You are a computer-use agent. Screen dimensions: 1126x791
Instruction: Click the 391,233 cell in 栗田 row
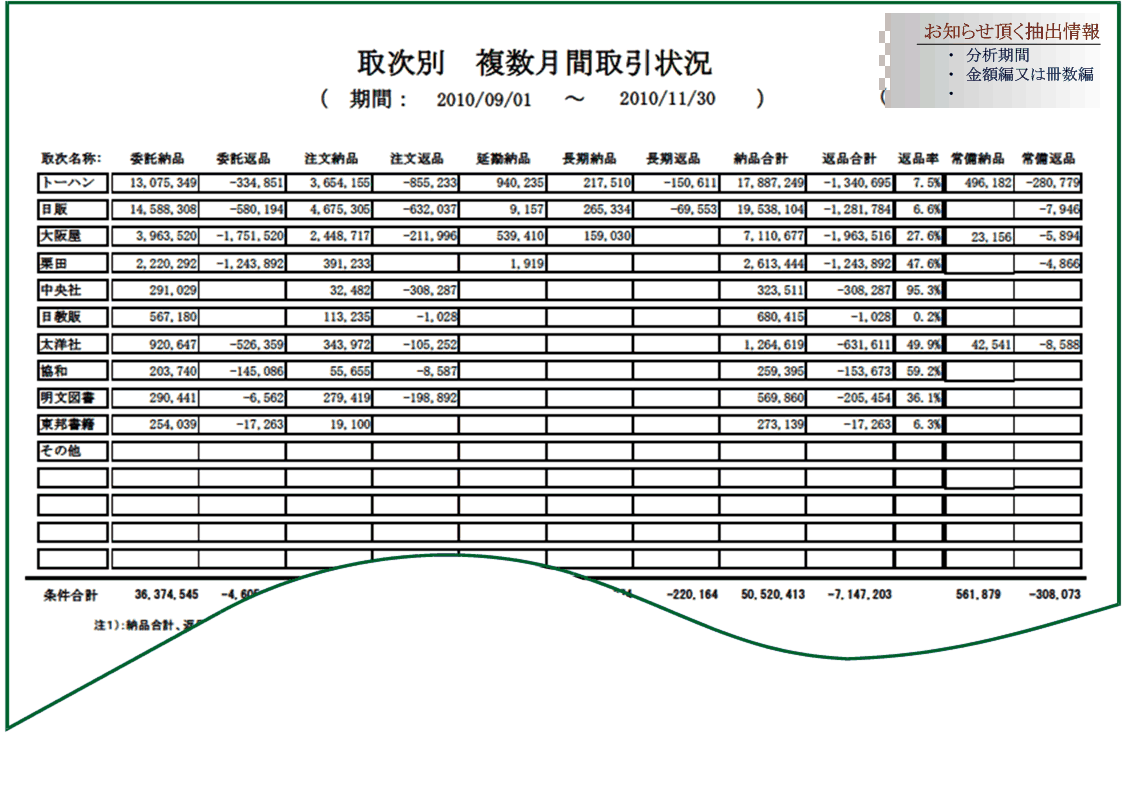click(x=329, y=263)
